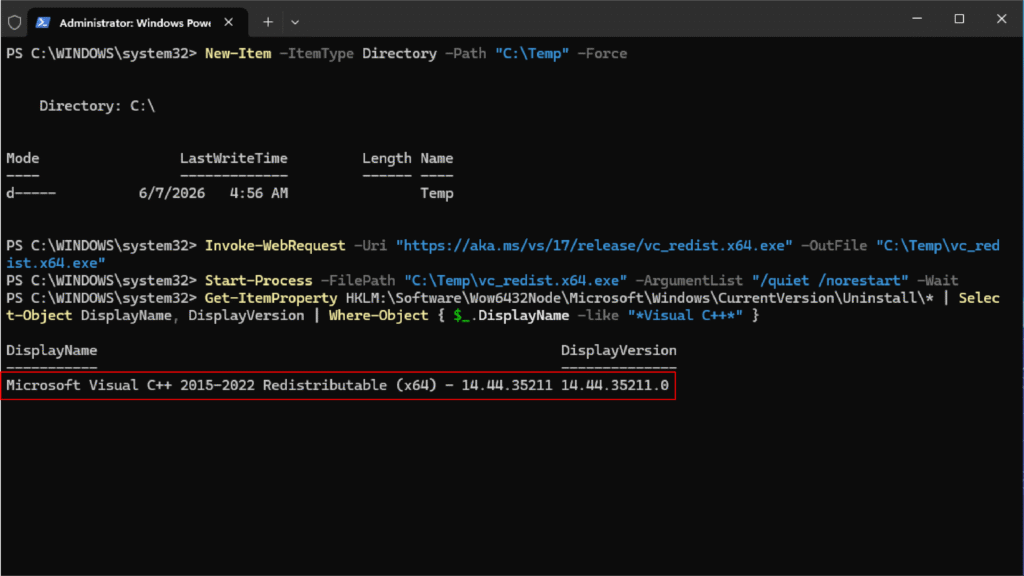Click the DisplayVersion column header

[618, 351]
